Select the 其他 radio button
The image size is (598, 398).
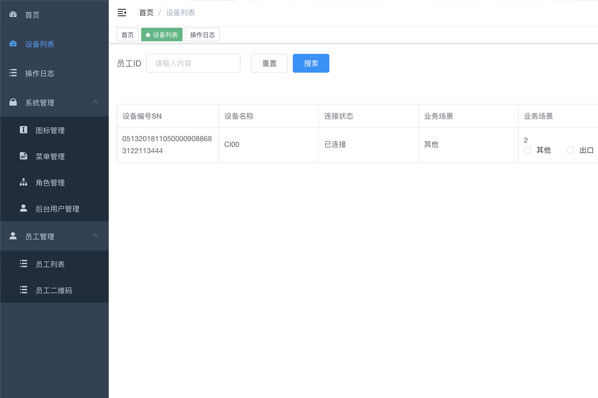527,150
